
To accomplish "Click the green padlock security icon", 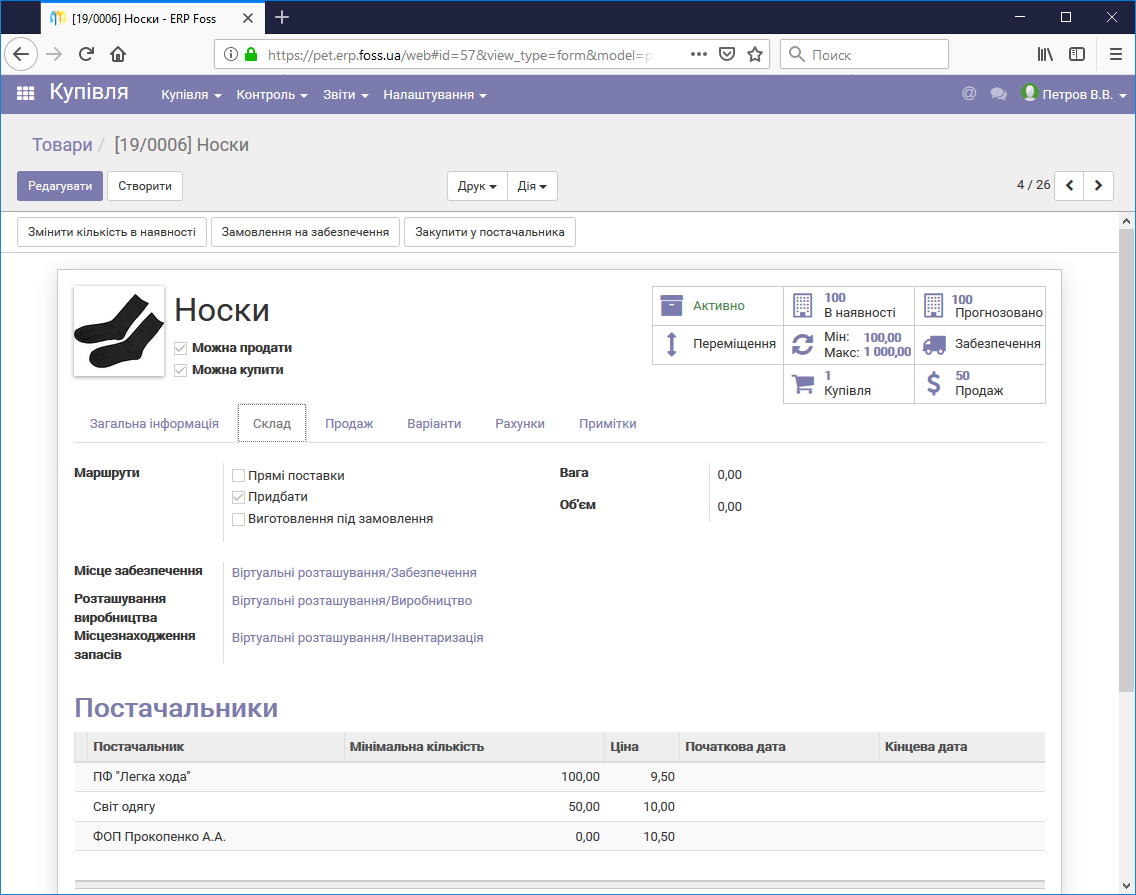I will point(251,54).
